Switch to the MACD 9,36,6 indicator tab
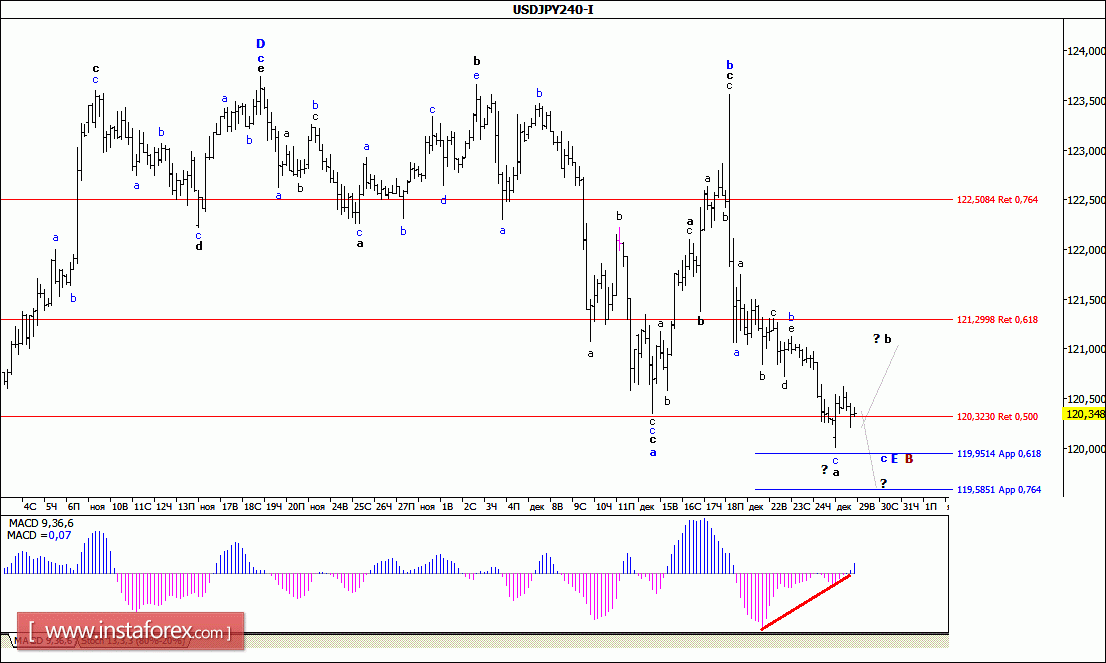The height and width of the screenshot is (663, 1106). (x=42, y=641)
